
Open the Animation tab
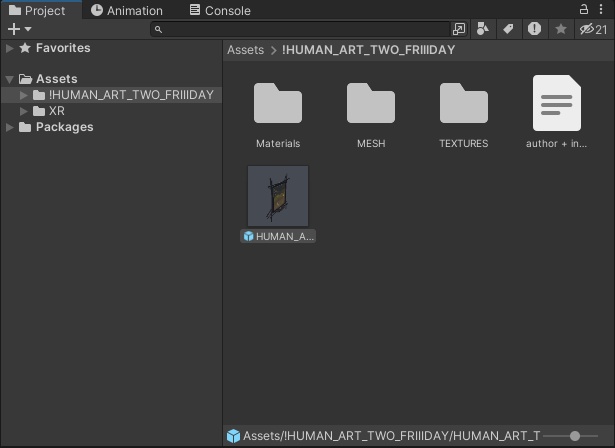coord(127,11)
